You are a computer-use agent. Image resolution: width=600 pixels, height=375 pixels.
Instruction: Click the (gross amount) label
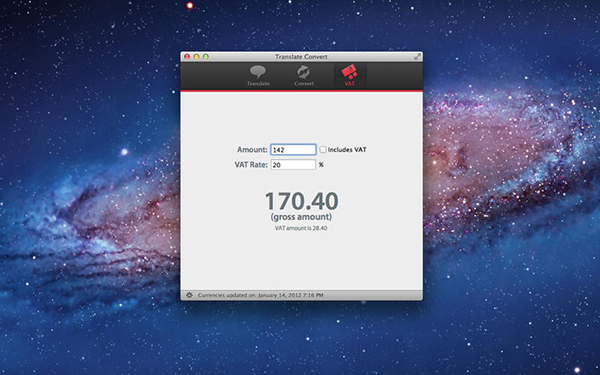click(x=301, y=217)
